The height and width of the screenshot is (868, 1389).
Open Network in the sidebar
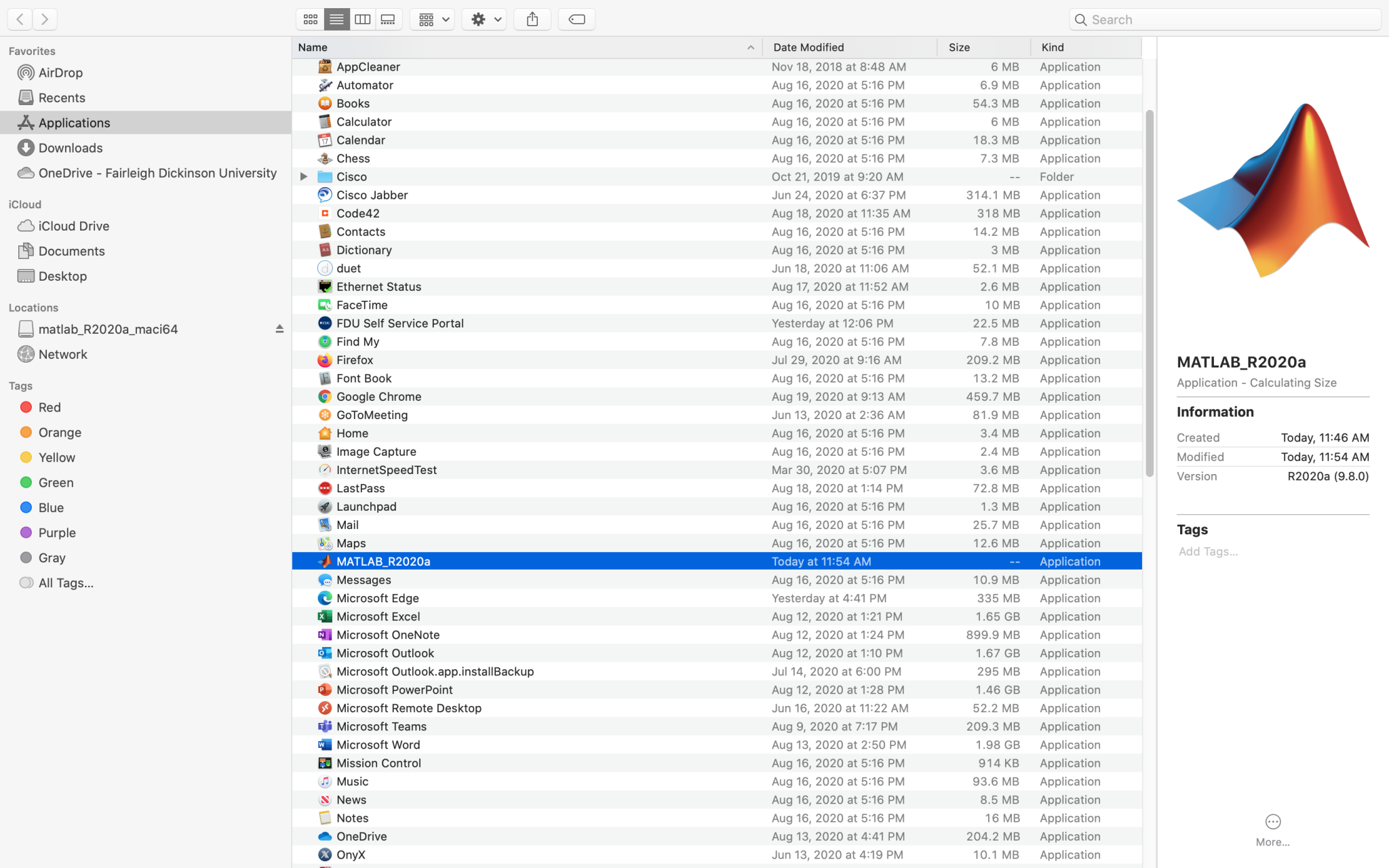pos(146,354)
